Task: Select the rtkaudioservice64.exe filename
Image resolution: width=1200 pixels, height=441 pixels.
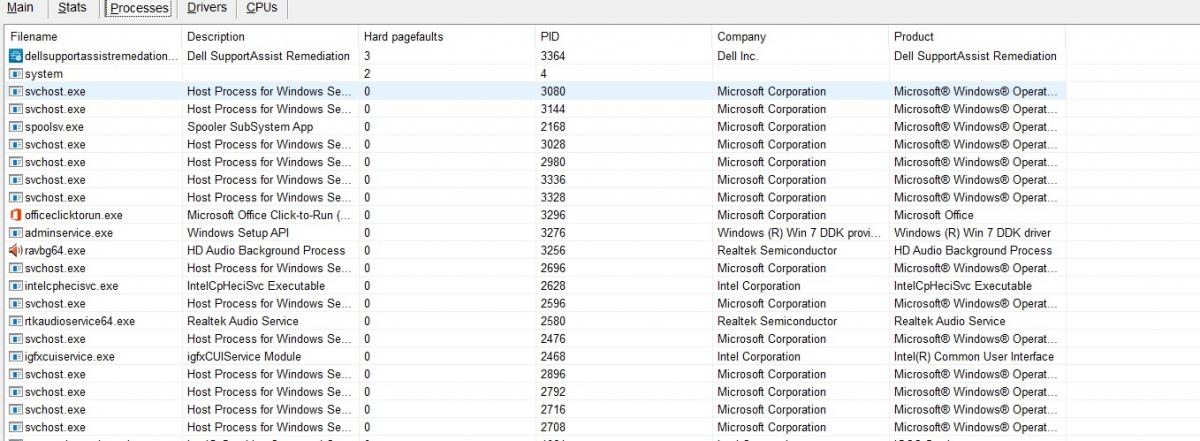Action: (x=79, y=321)
